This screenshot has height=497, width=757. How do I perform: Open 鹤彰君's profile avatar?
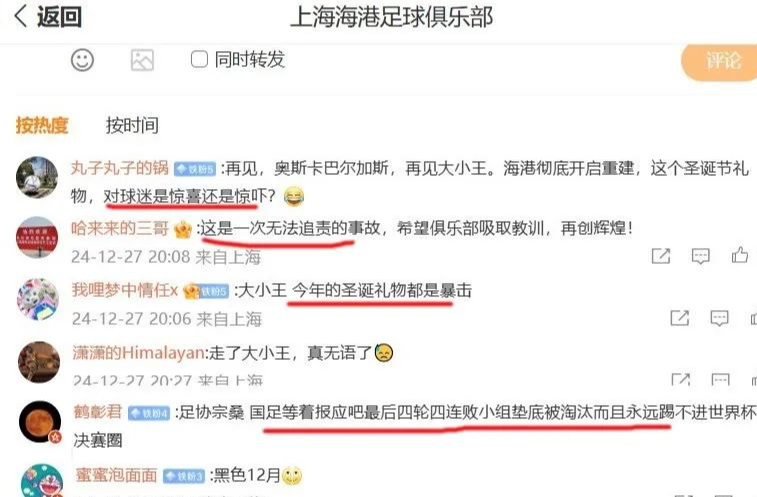click(x=40, y=422)
